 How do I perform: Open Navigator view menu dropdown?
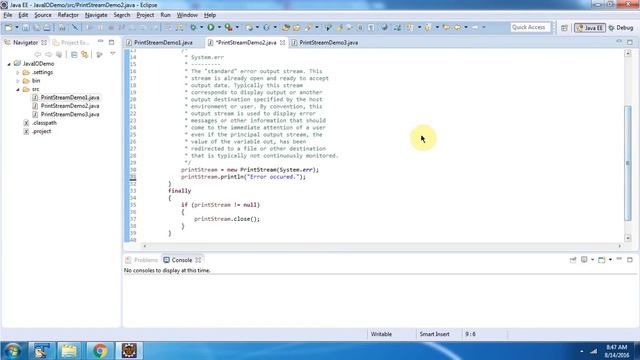pyautogui.click(x=113, y=54)
